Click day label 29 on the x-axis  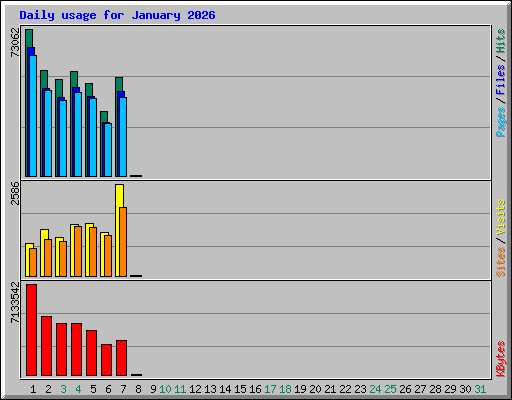(450, 389)
